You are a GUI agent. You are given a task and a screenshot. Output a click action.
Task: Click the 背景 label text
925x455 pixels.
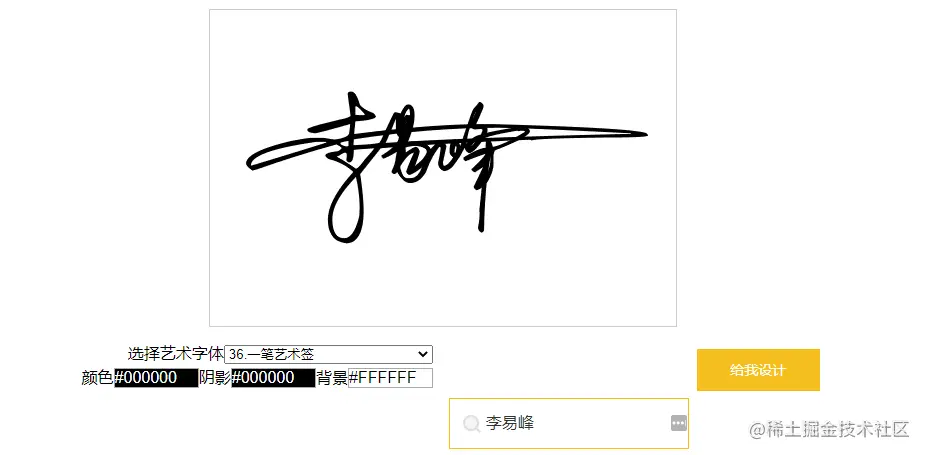[332, 378]
